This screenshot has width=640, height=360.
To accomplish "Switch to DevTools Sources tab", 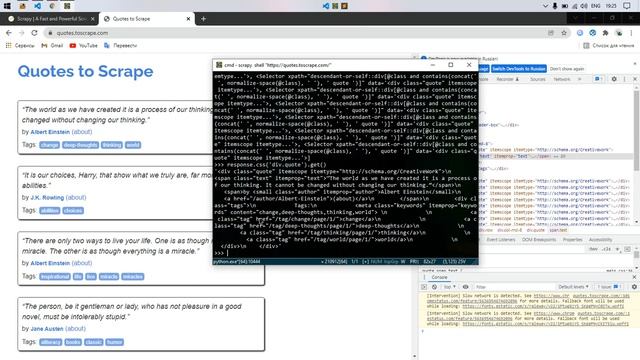I will (538, 79).
